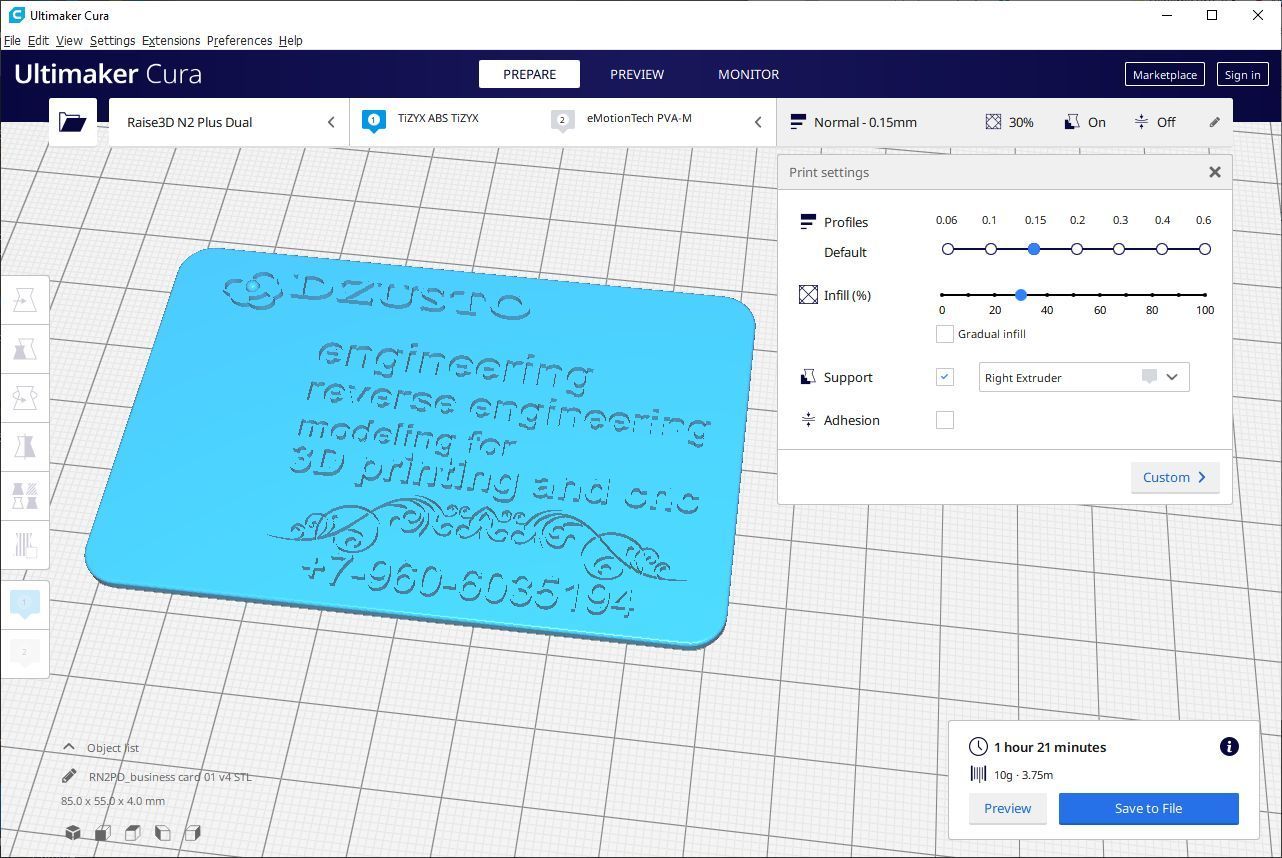Enable the Gradual infill checkbox

(944, 334)
